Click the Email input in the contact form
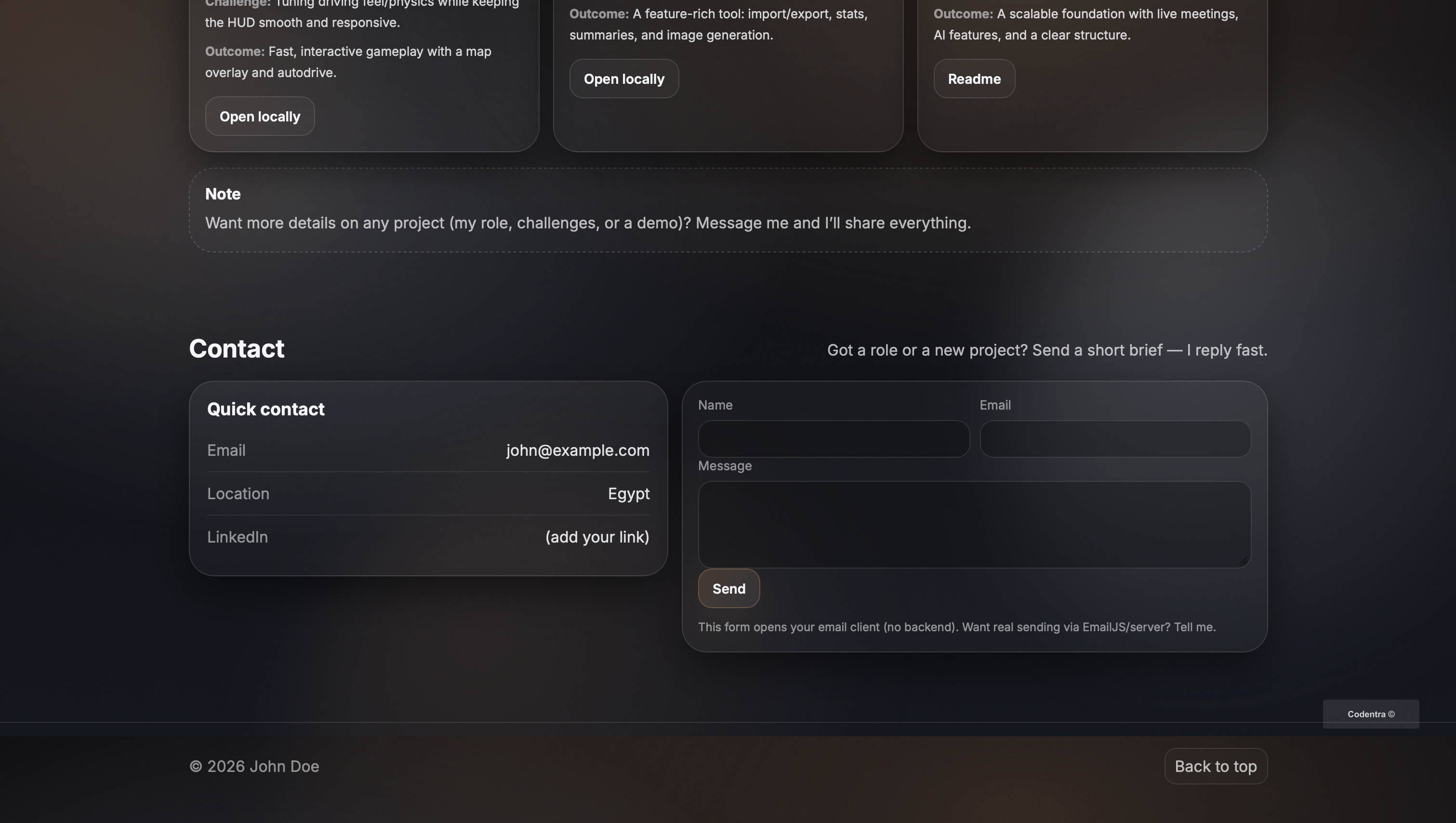The height and width of the screenshot is (823, 1456). click(1114, 439)
